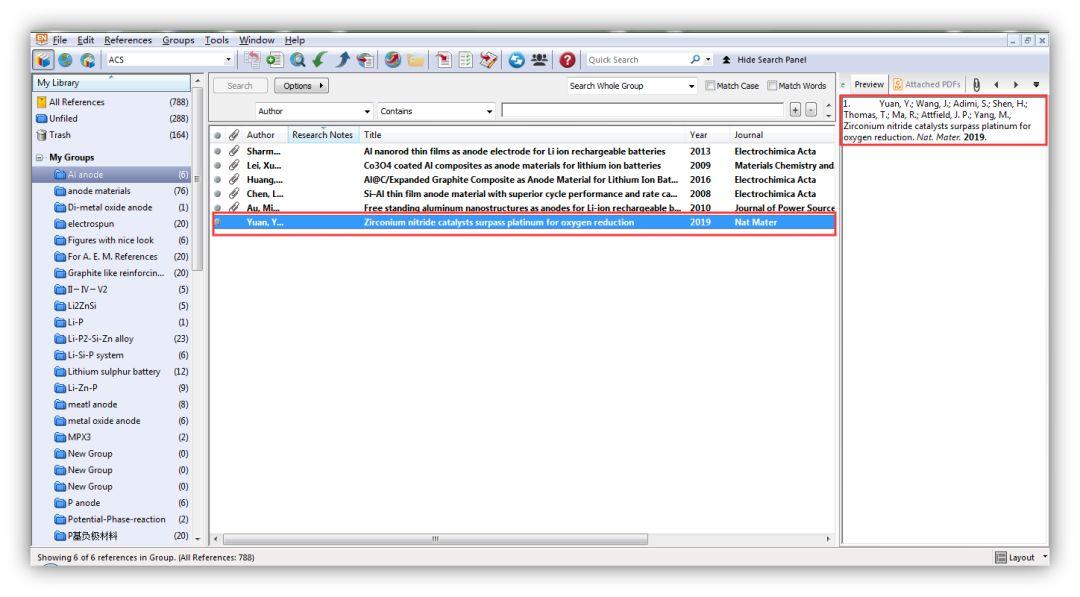Enable the Match Case checkbox
This screenshot has height=597, width=1080.
[710, 86]
